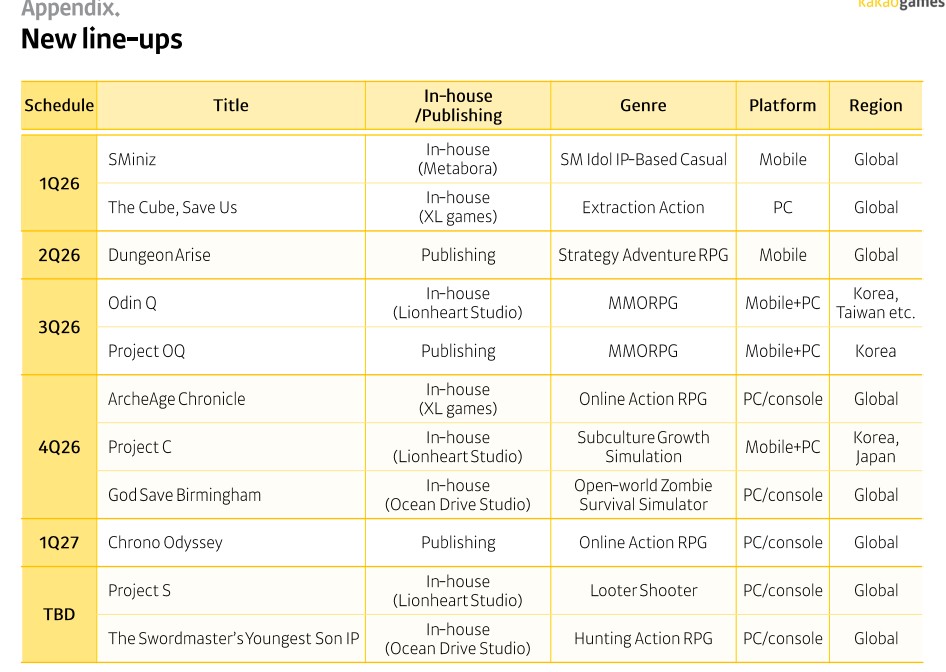Image resolution: width=946 pixels, height=672 pixels.
Task: Click the Schedule column header
Action: click(x=59, y=105)
